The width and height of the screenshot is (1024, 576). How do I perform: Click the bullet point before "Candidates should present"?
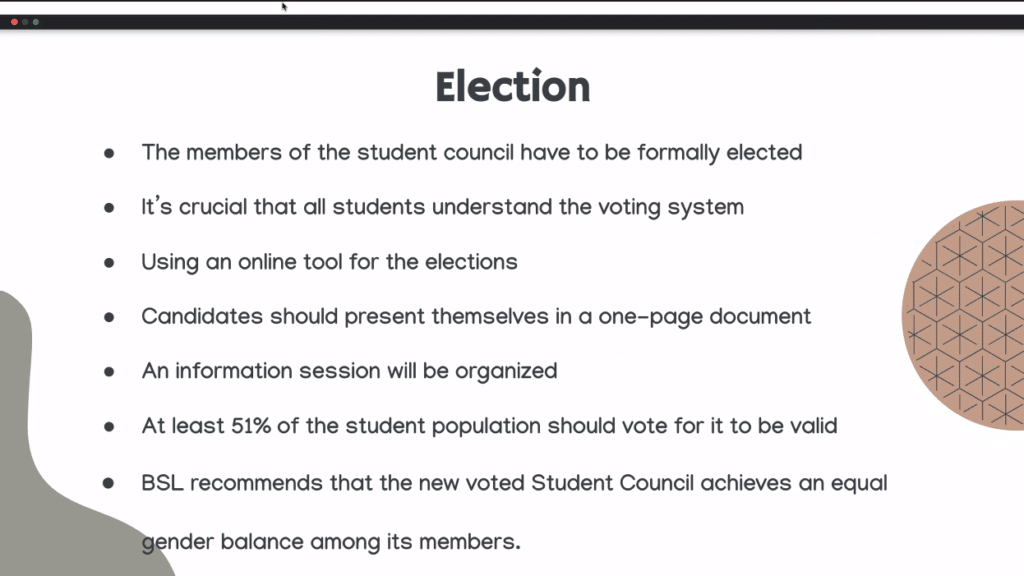pos(109,317)
